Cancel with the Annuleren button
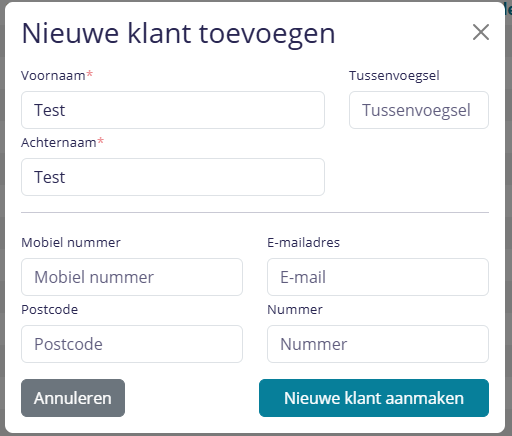The image size is (512, 436). (73, 398)
